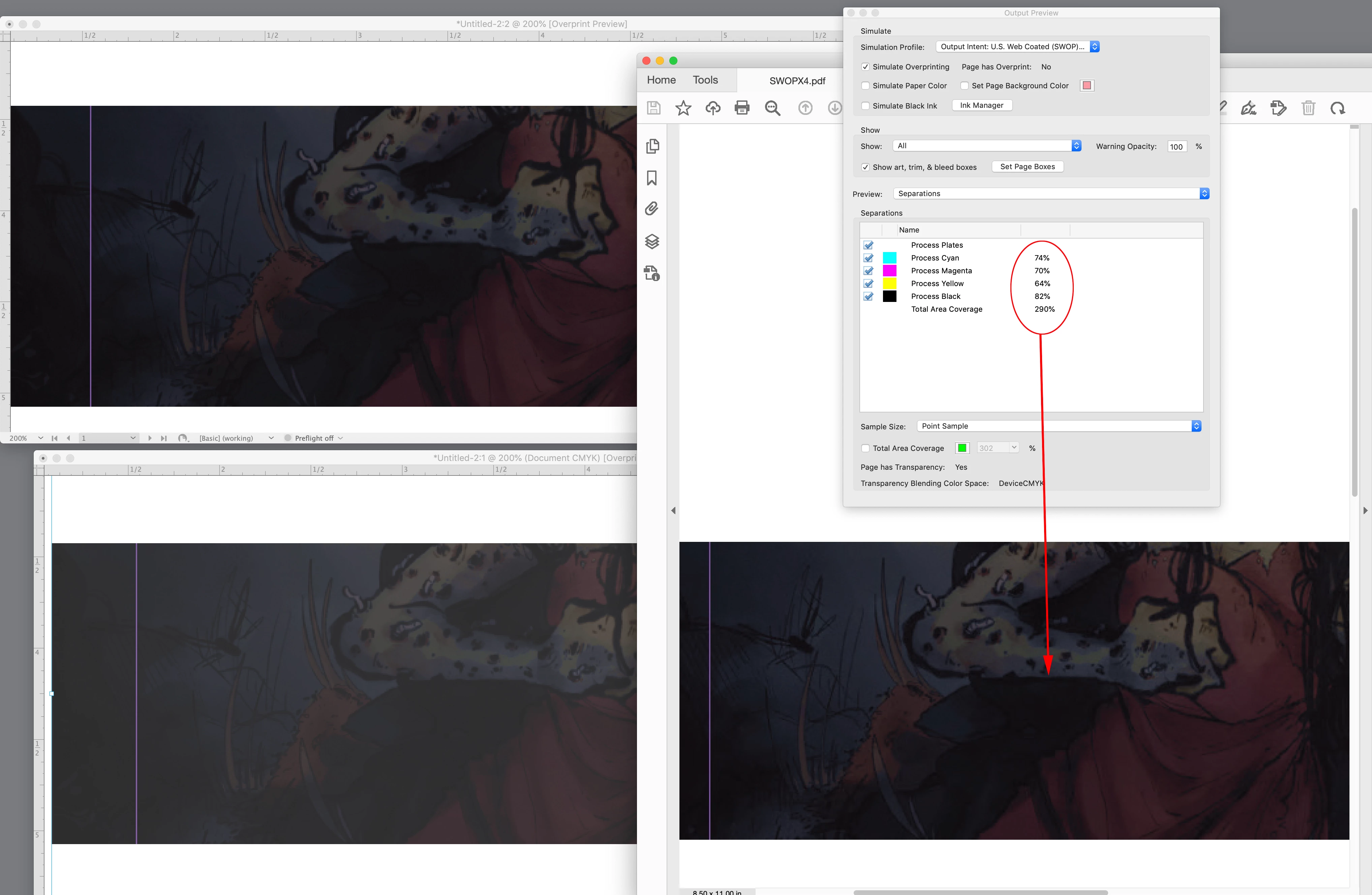Image resolution: width=1372 pixels, height=895 pixels.
Task: Open the Bookmarks panel in sidebar
Action: pyautogui.click(x=652, y=178)
